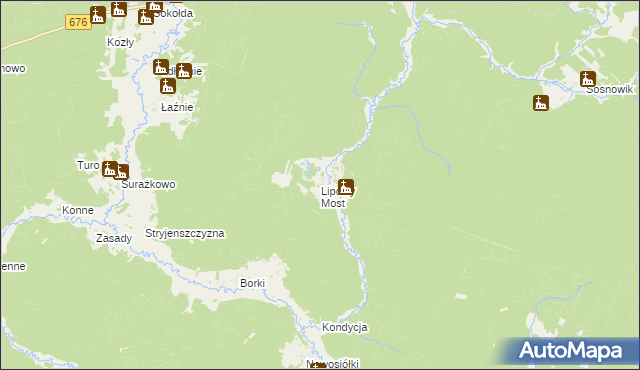
Task: Click the Nowosiółki label at the bottom edge
Action: (333, 364)
